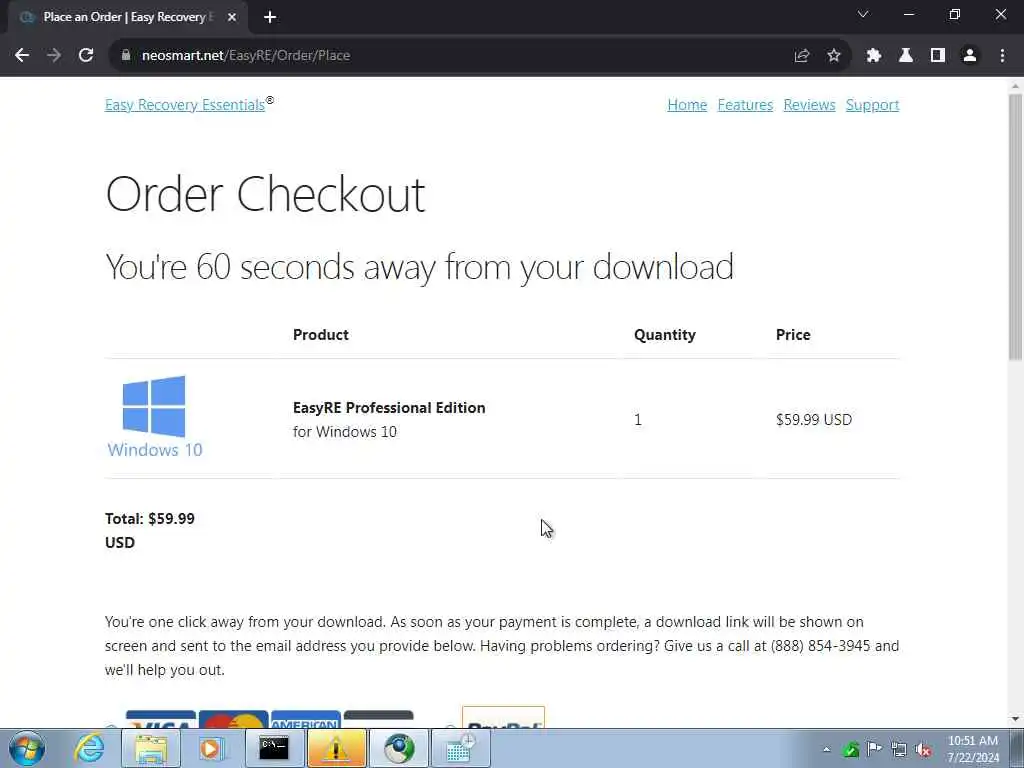
Task: Switch to the Chrome taskbar button
Action: click(398, 748)
